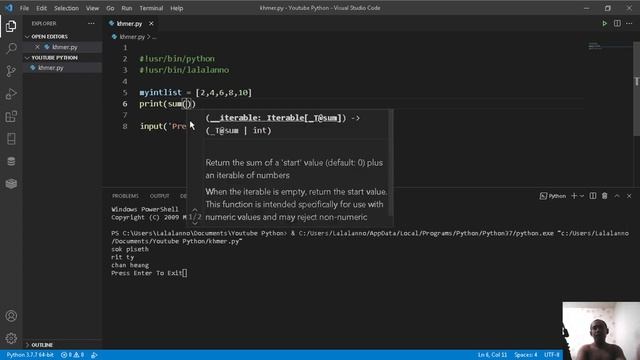This screenshot has height=360, width=640.
Task: Click the VS Code logo menu icon
Action: (x=9, y=8)
